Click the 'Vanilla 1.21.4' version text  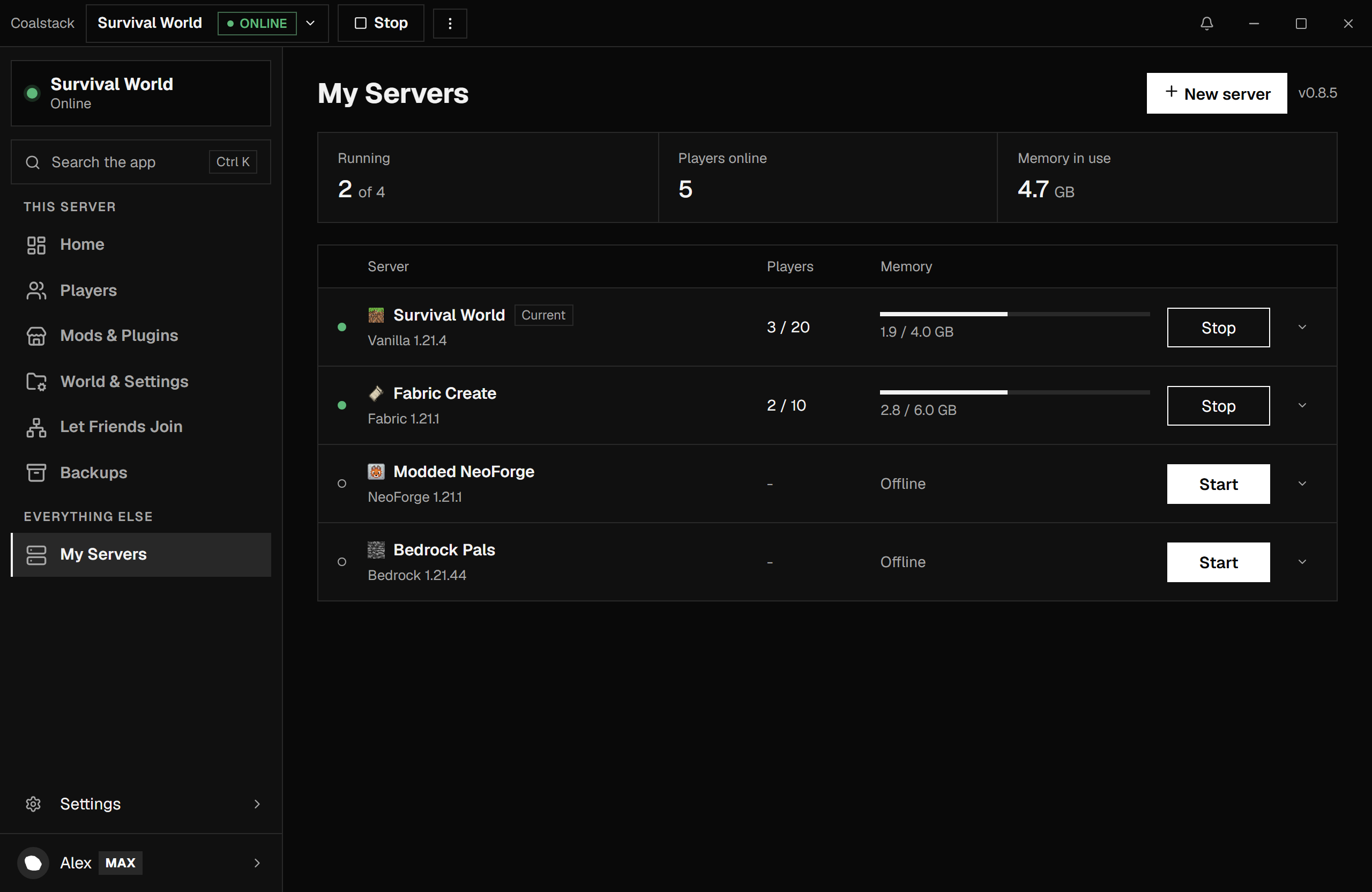(407, 341)
